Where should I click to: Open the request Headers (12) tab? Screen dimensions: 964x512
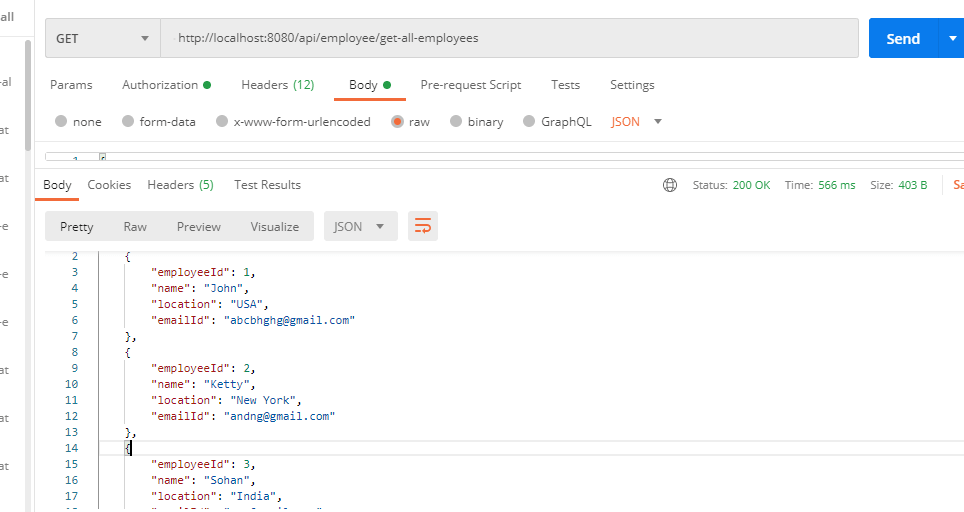coord(277,85)
